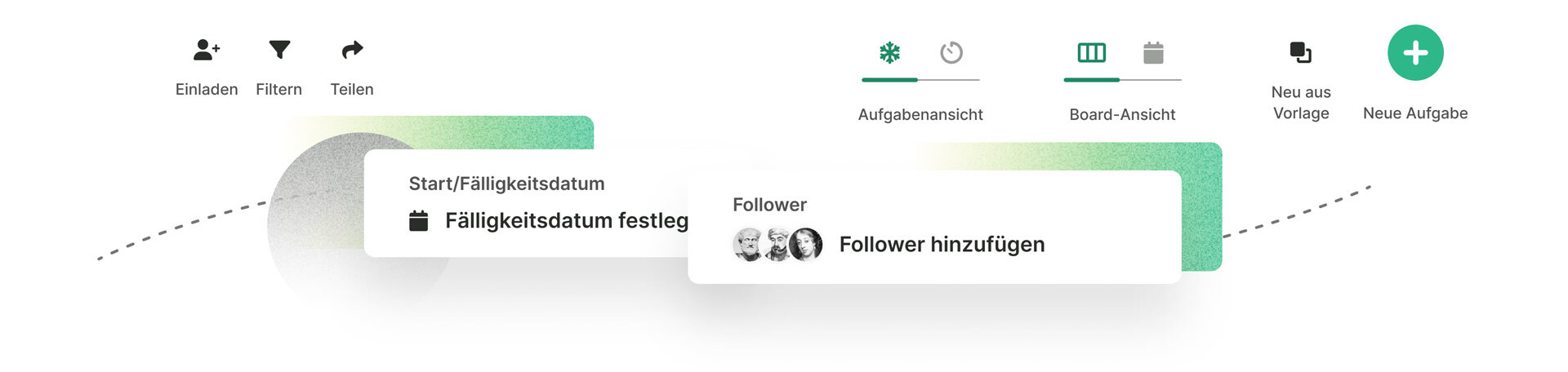Click the middle follower avatar

pos(777,245)
